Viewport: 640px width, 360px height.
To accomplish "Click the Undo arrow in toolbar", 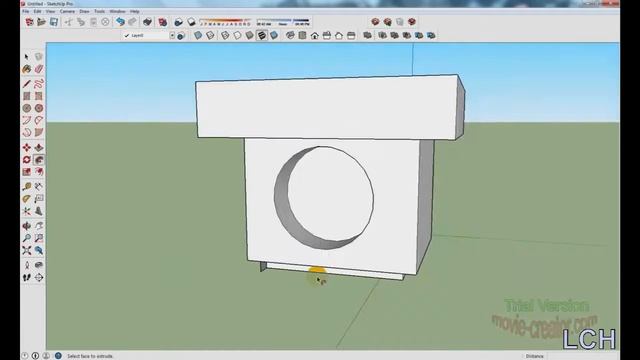I will point(120,22).
